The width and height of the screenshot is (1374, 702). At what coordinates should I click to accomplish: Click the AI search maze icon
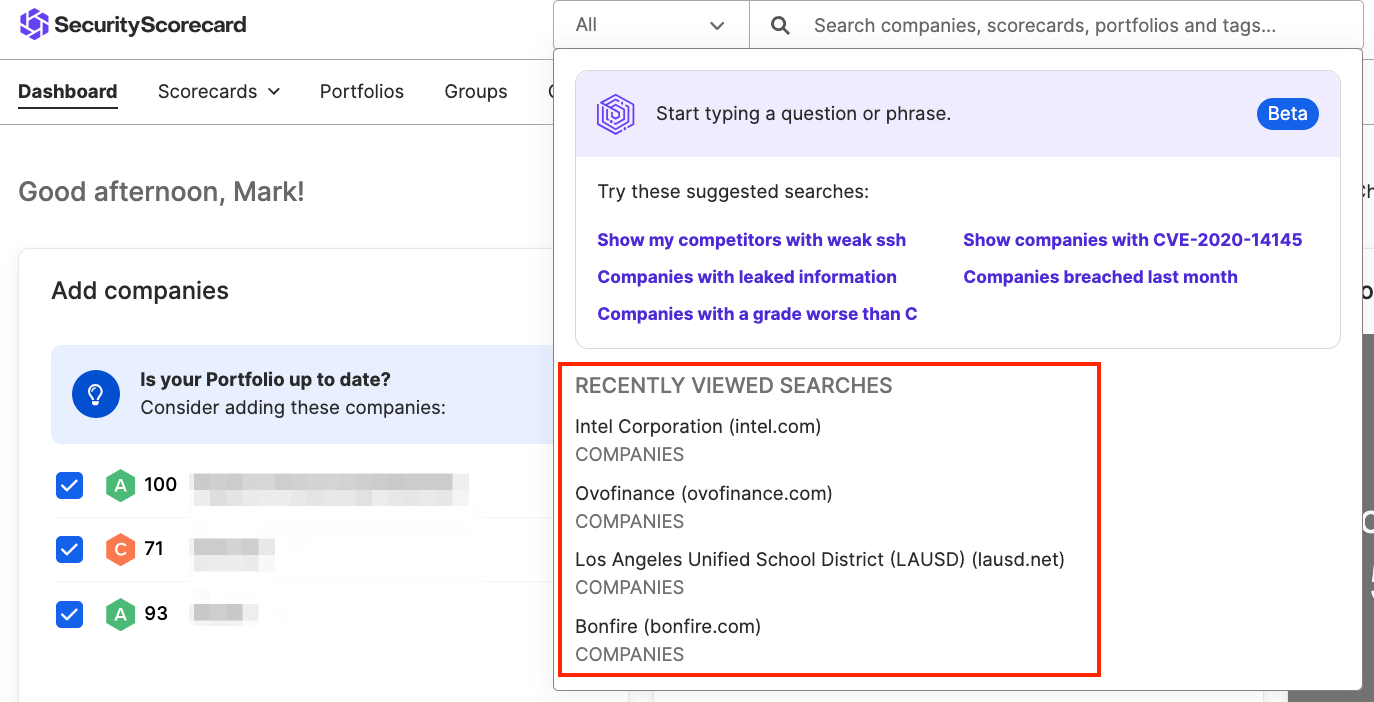coord(616,114)
